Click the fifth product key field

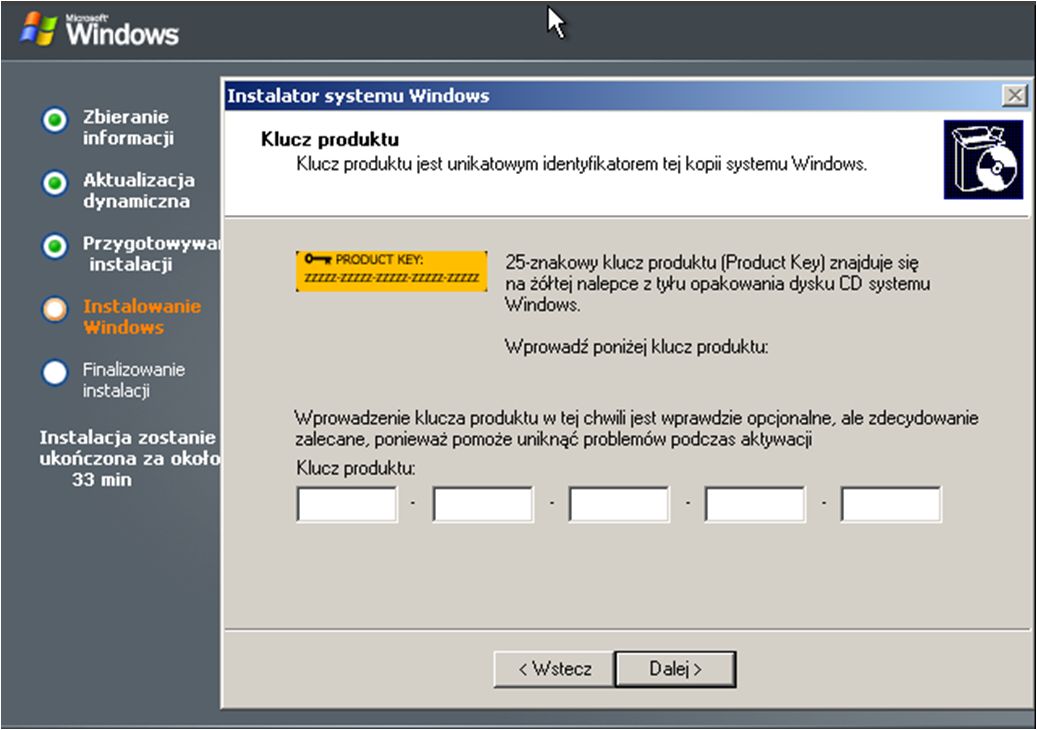(891, 505)
